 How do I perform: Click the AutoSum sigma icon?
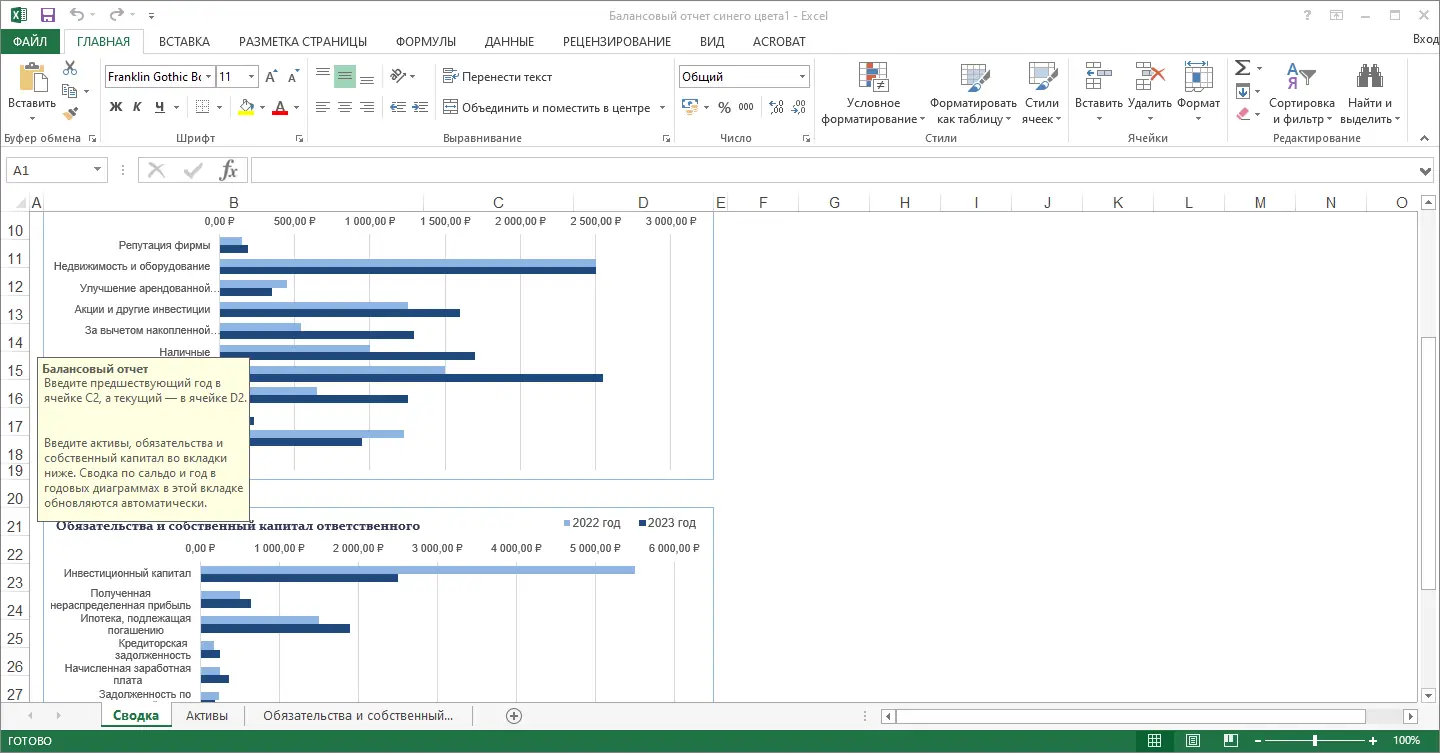pyautogui.click(x=1242, y=68)
